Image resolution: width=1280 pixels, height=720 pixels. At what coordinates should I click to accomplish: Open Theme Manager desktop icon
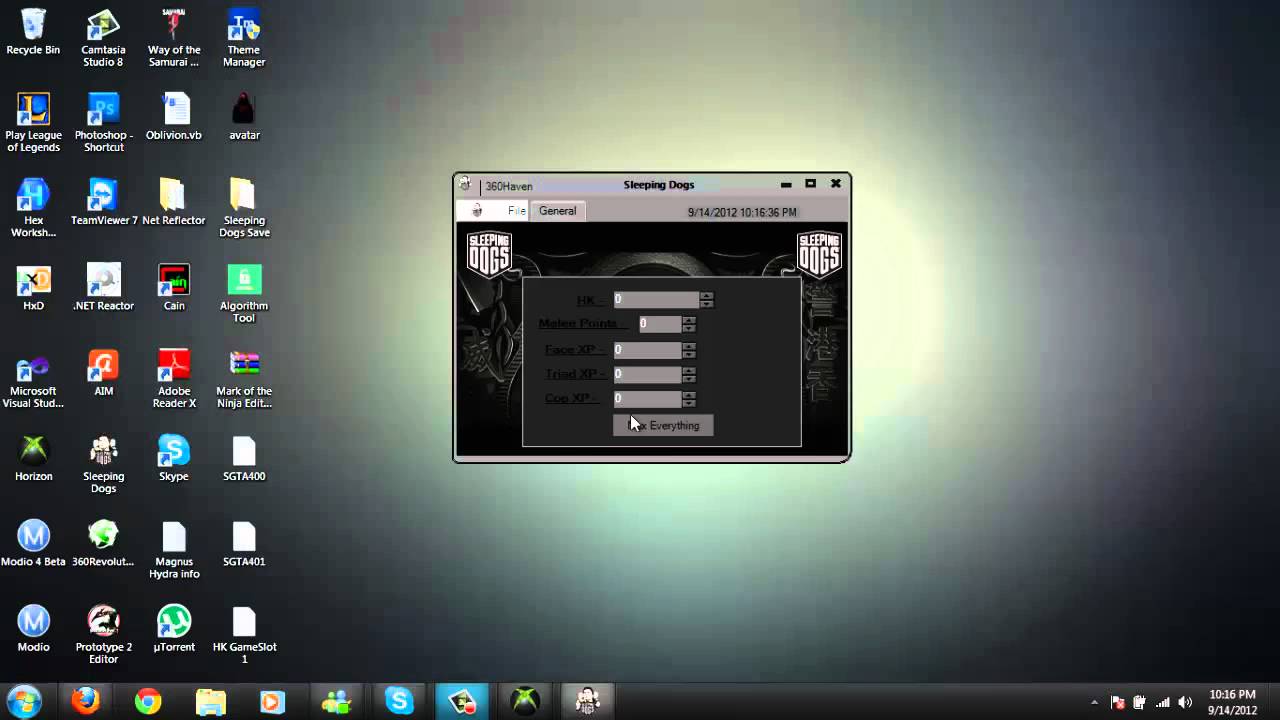point(244,38)
